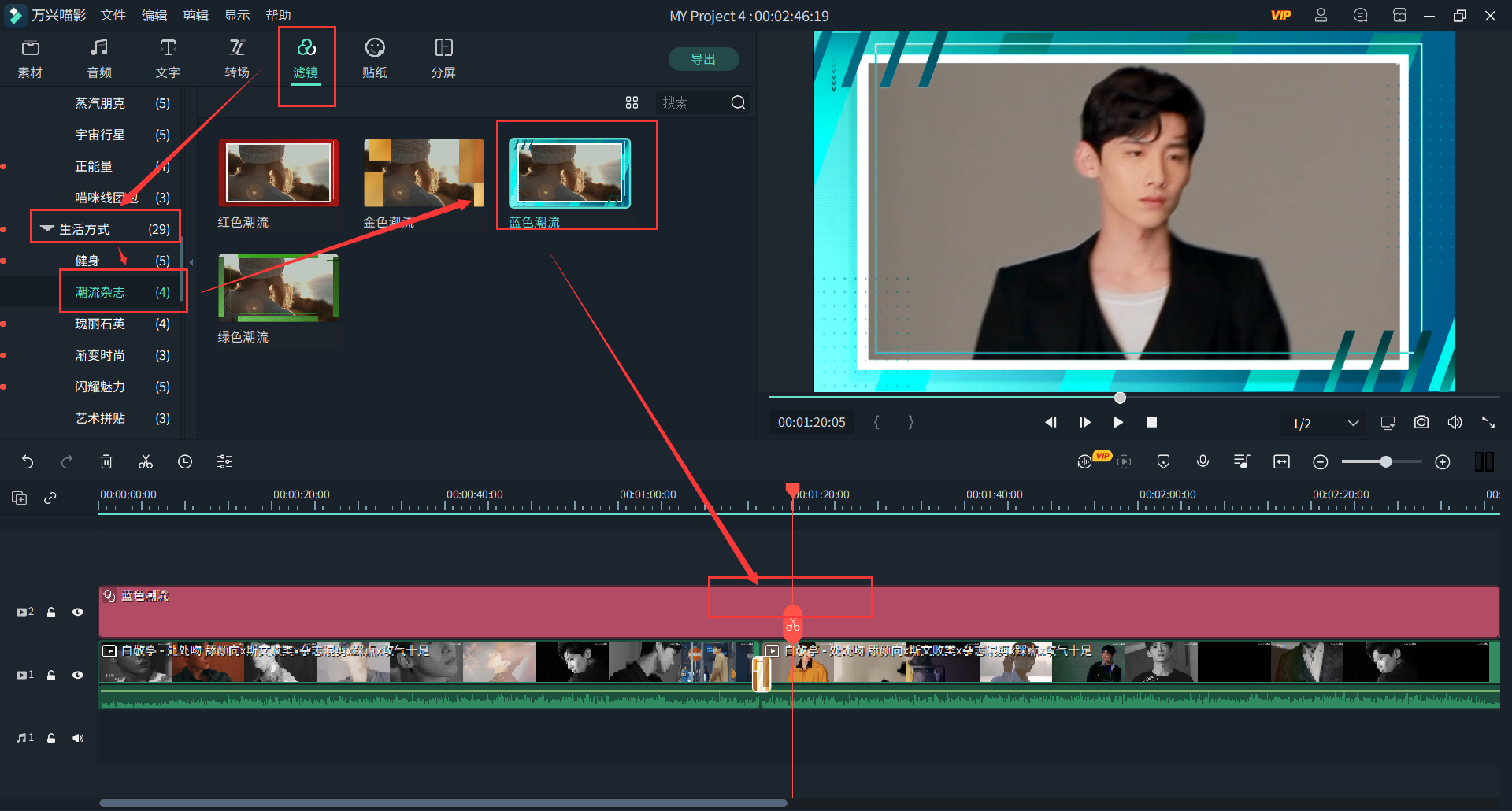Open the voiceover microphone tool
Screen dimensions: 1512x811
pyautogui.click(x=1203, y=462)
